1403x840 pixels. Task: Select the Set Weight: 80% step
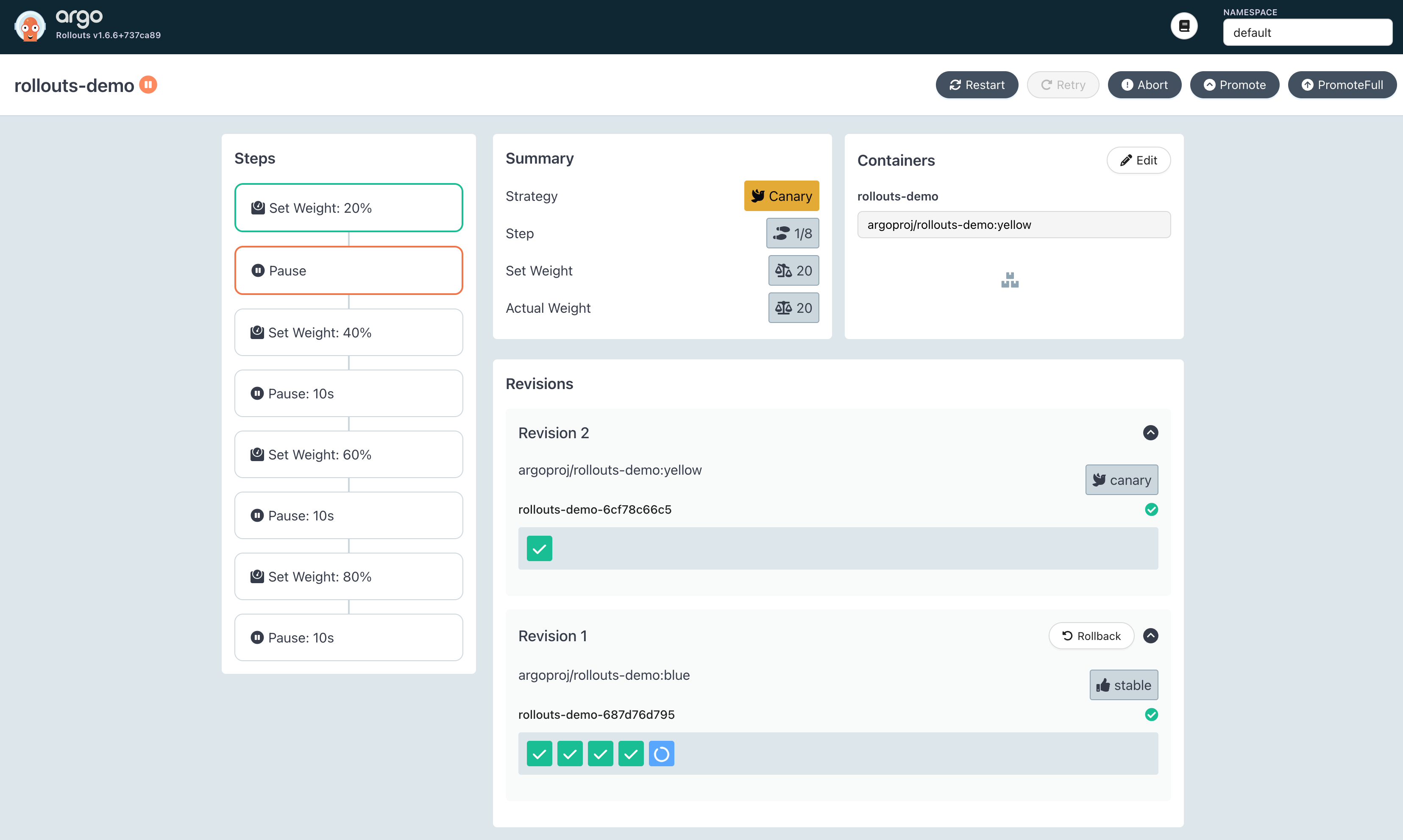click(348, 577)
